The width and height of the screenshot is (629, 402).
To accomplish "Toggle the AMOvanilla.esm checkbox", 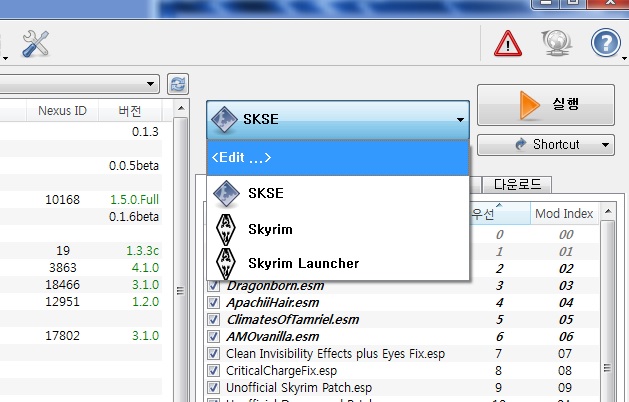I will point(213,337).
